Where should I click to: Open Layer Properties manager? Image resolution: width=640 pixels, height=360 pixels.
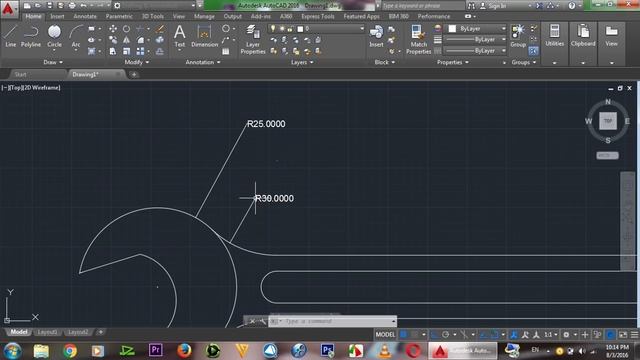(253, 39)
